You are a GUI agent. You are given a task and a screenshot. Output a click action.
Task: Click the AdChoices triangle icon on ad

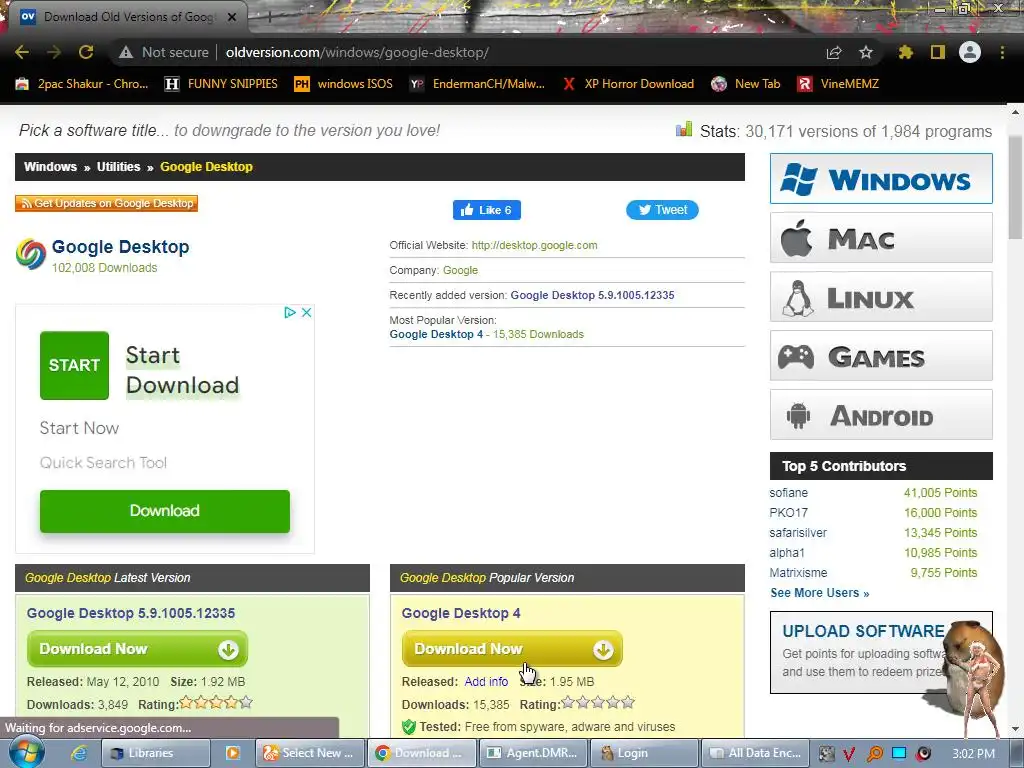click(290, 312)
